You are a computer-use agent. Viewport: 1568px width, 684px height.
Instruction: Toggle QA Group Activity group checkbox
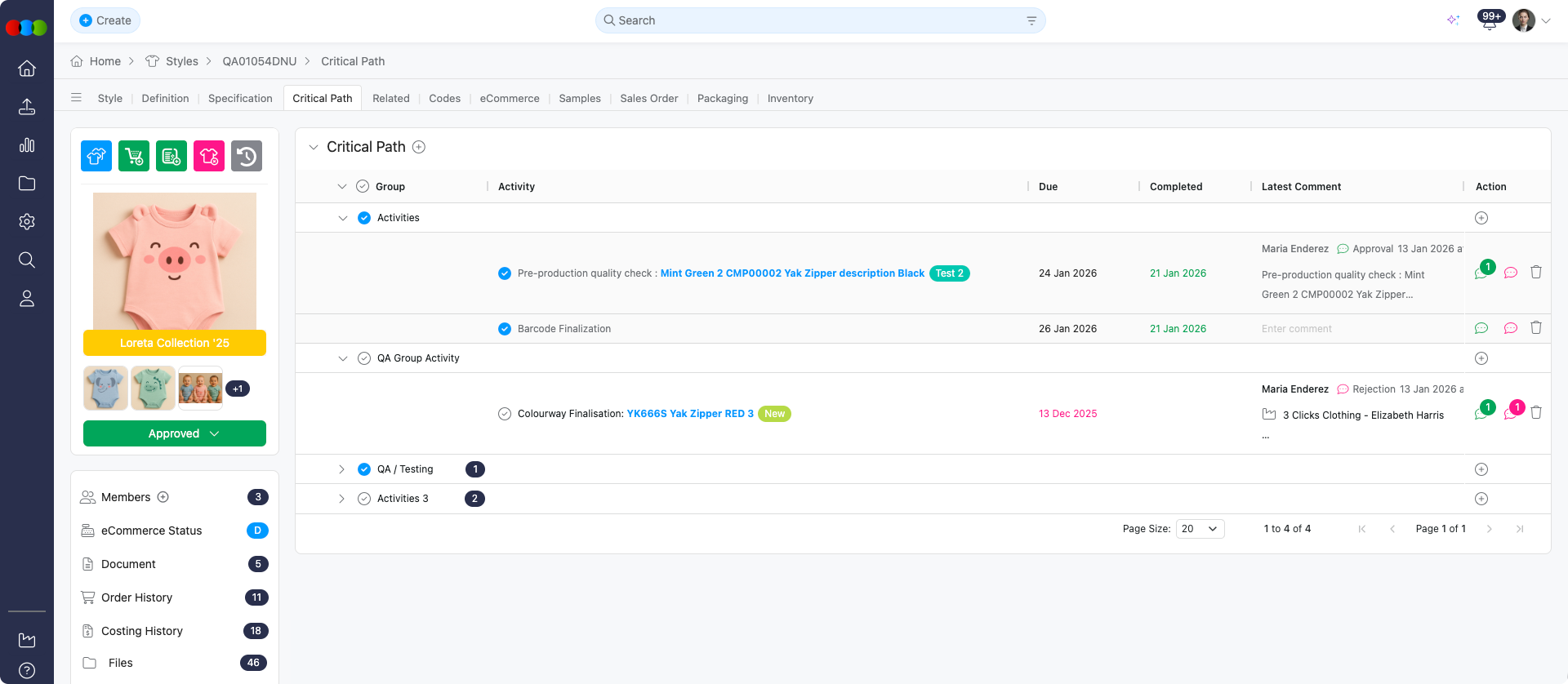(x=364, y=358)
